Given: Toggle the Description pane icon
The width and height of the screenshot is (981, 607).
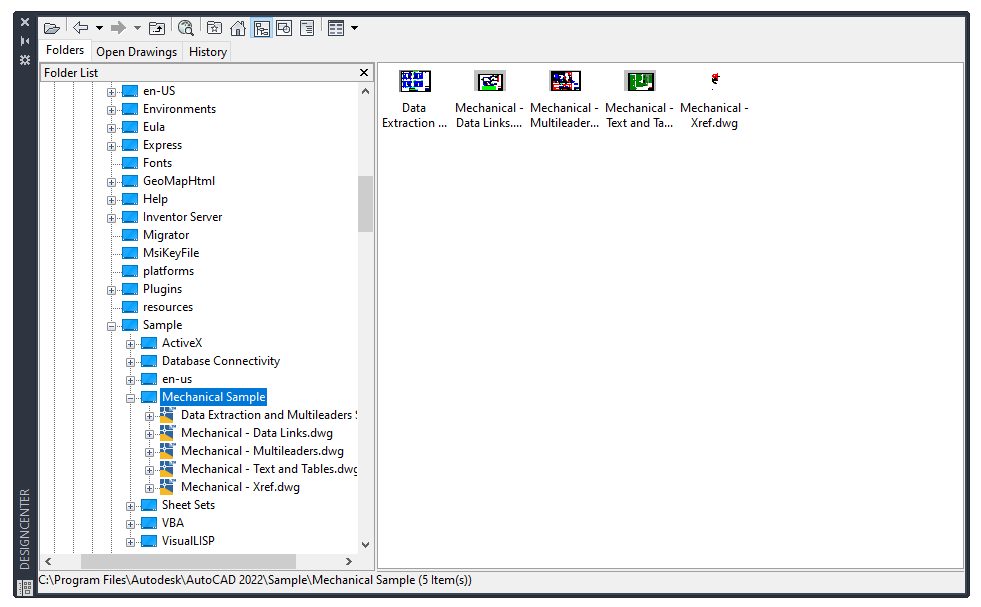Looking at the screenshot, I should coord(307,28).
